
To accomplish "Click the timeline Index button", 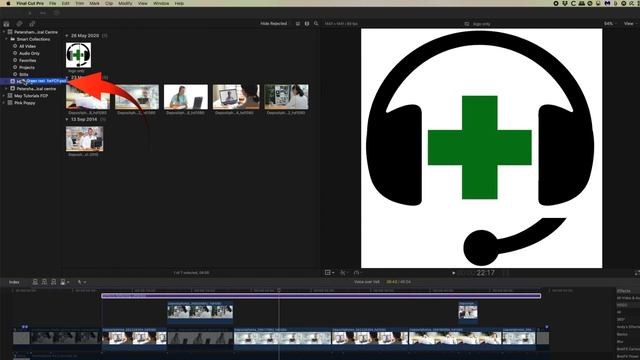I will 14,282.
